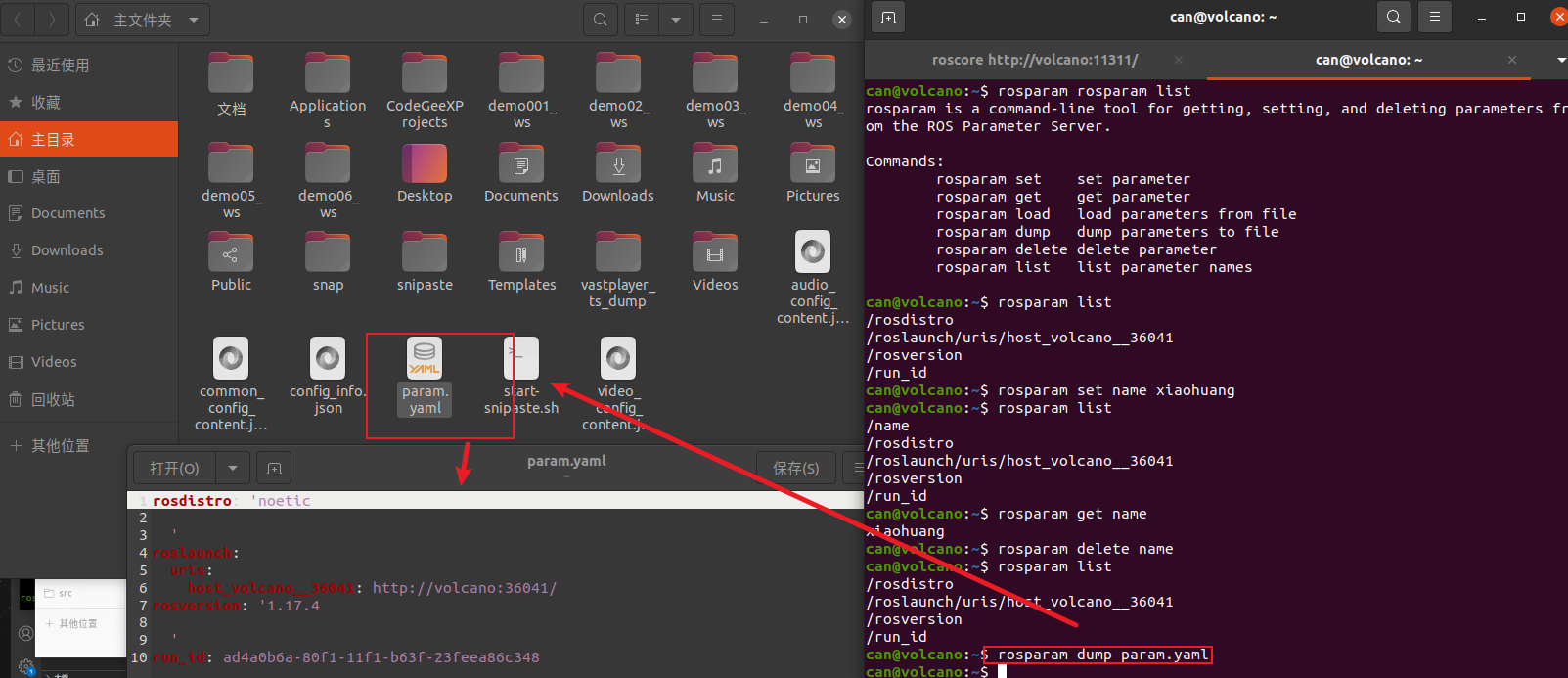The image size is (1568, 678).
Task: Select the 文档 folder icon
Action: pyautogui.click(x=231, y=73)
